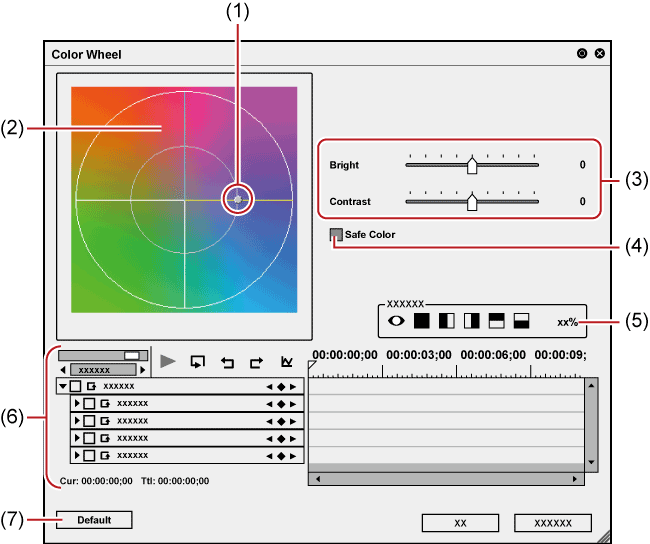The image size is (650, 544).
Task: Toggle the eye preview icon
Action: 397,321
